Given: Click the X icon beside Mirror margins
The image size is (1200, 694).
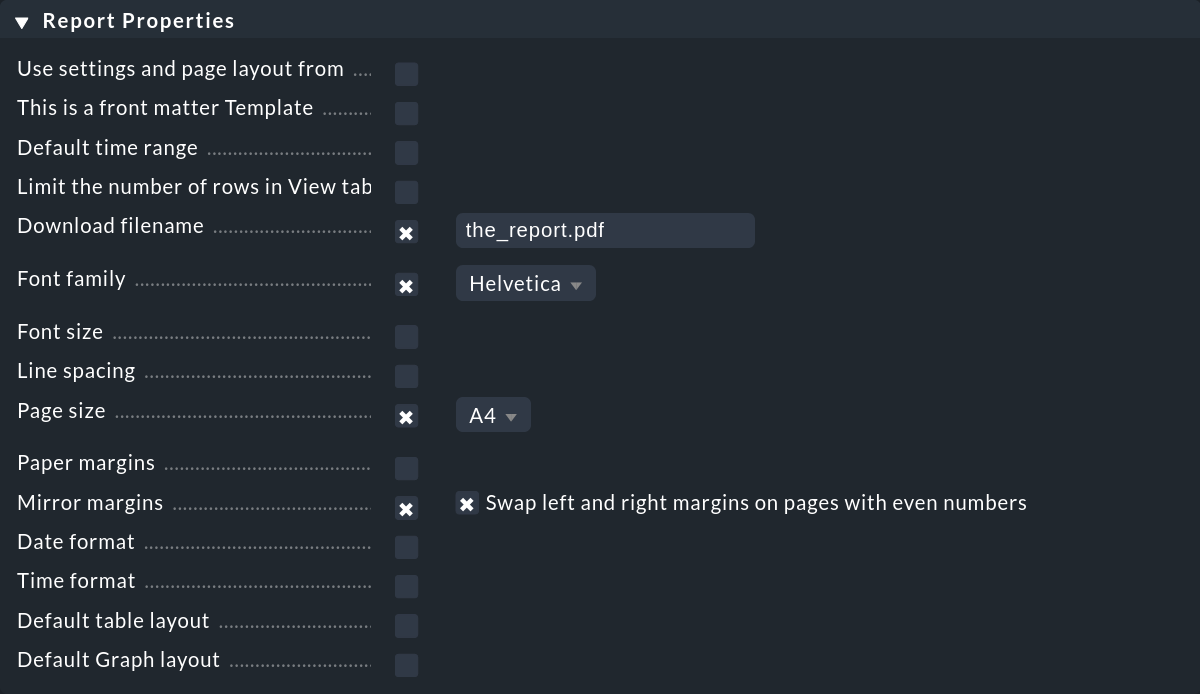Looking at the screenshot, I should pyautogui.click(x=406, y=508).
